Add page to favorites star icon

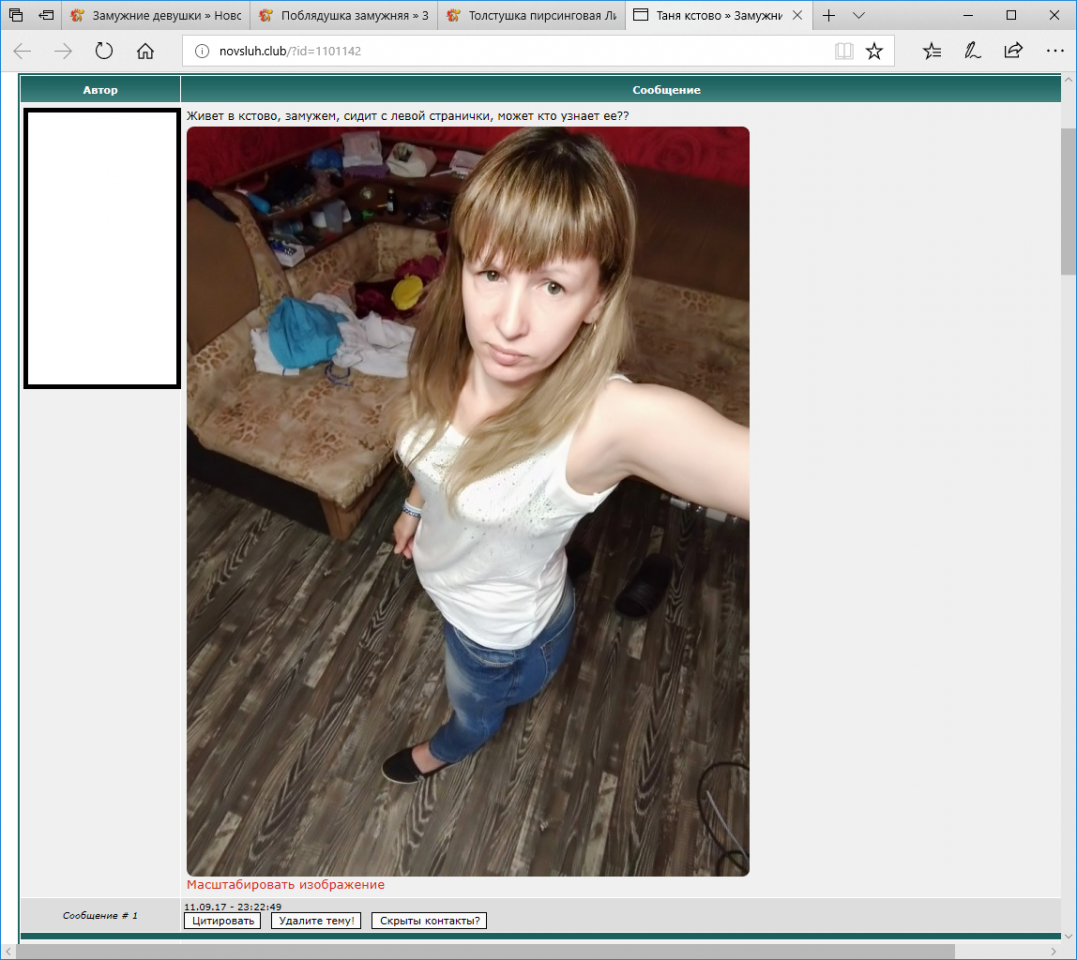click(x=874, y=51)
